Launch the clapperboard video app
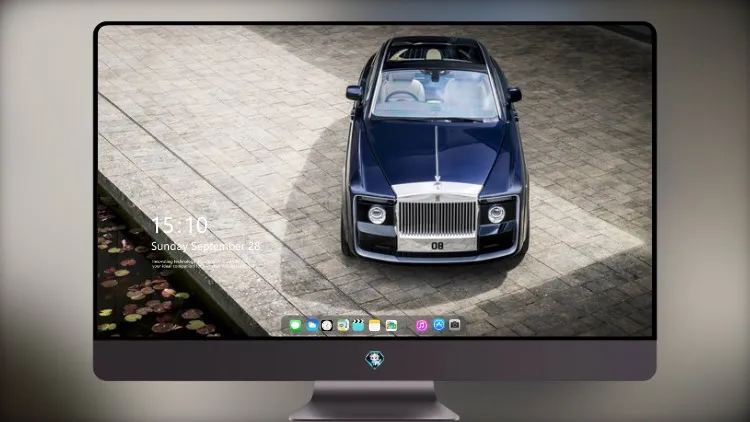Image resolution: width=750 pixels, height=422 pixels. point(358,325)
